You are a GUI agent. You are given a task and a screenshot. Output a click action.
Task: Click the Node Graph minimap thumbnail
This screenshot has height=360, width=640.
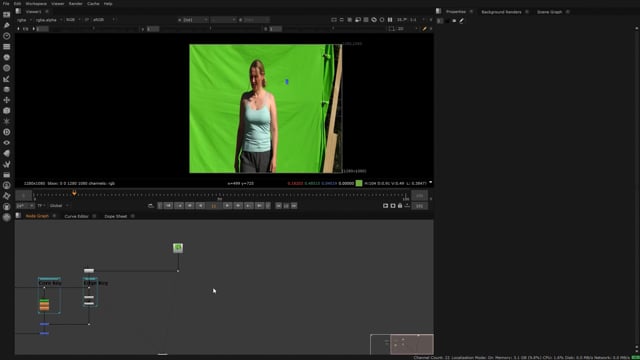[402, 344]
